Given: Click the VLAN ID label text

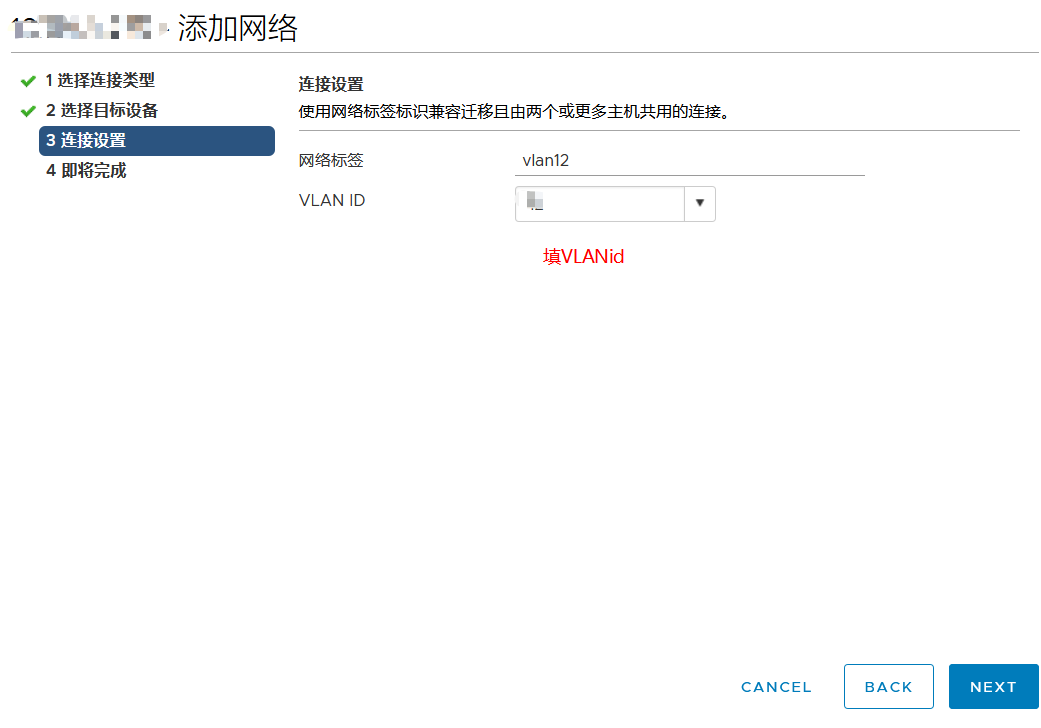Looking at the screenshot, I should tap(332, 200).
